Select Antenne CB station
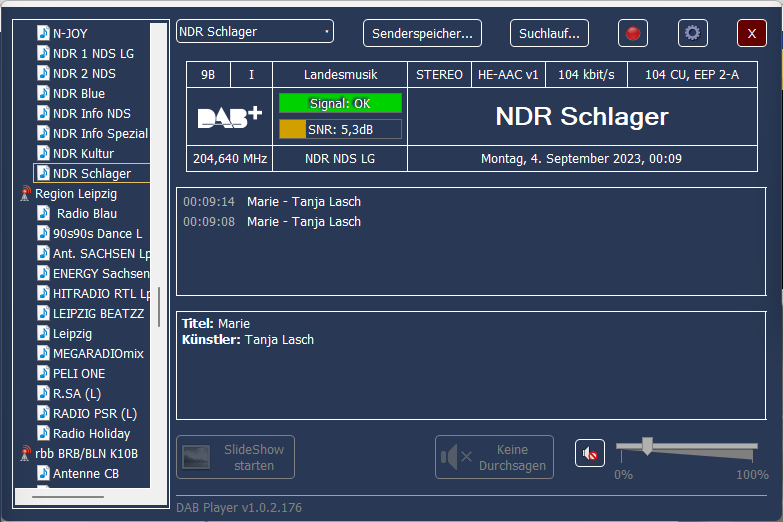The height and width of the screenshot is (522, 783). (x=86, y=473)
